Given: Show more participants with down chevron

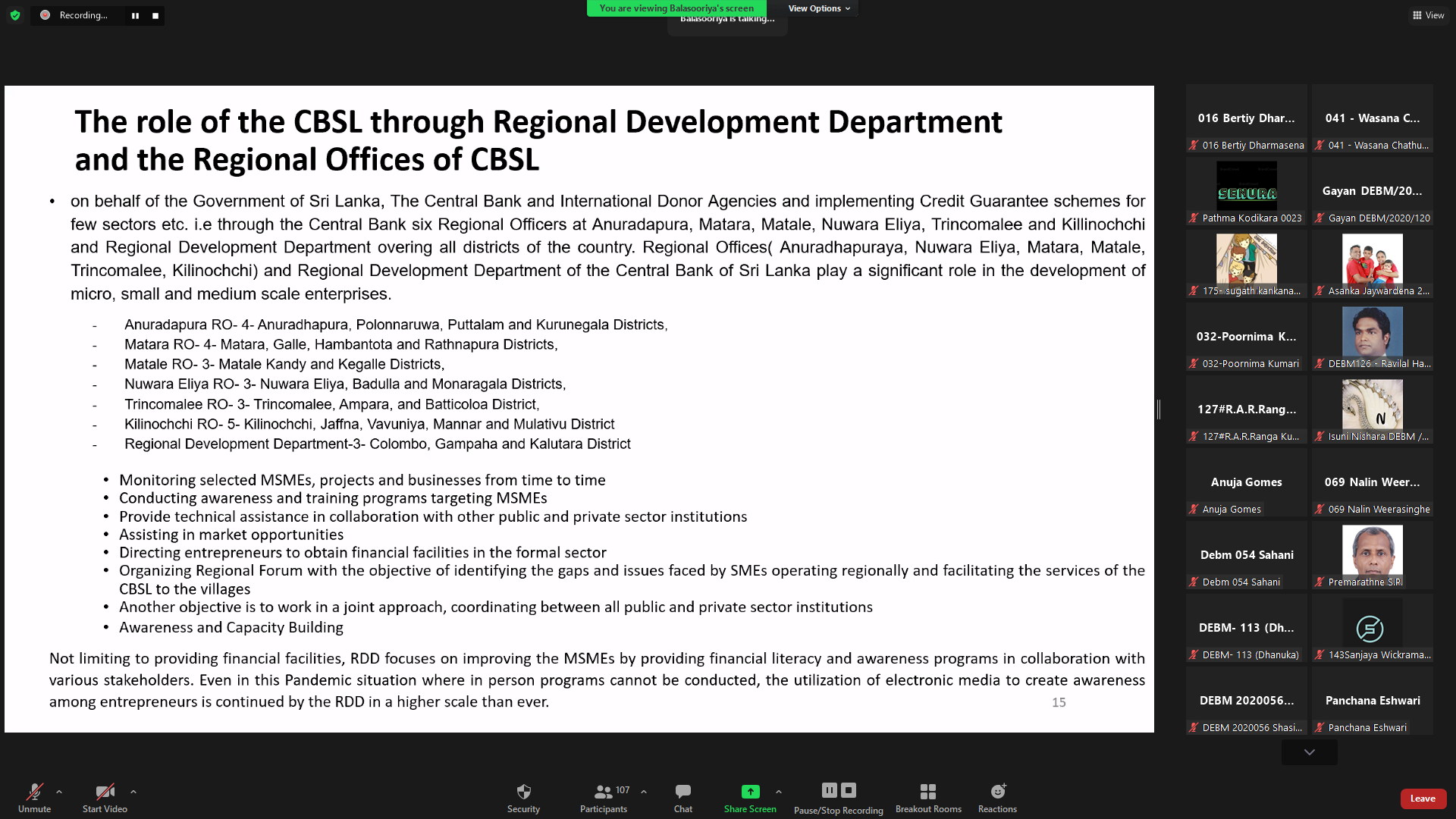Looking at the screenshot, I should [x=1310, y=752].
